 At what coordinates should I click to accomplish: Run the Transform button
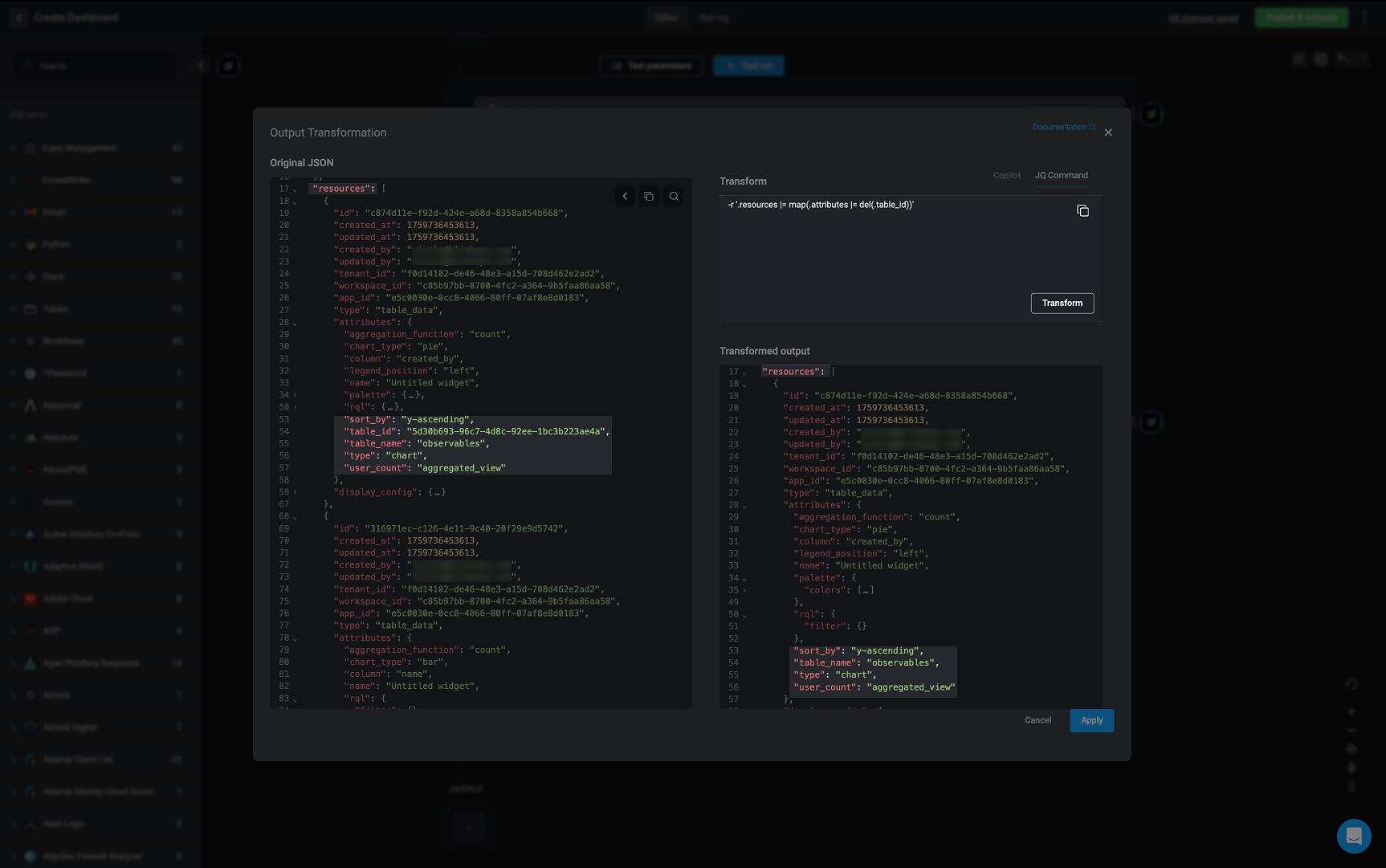click(x=1062, y=303)
